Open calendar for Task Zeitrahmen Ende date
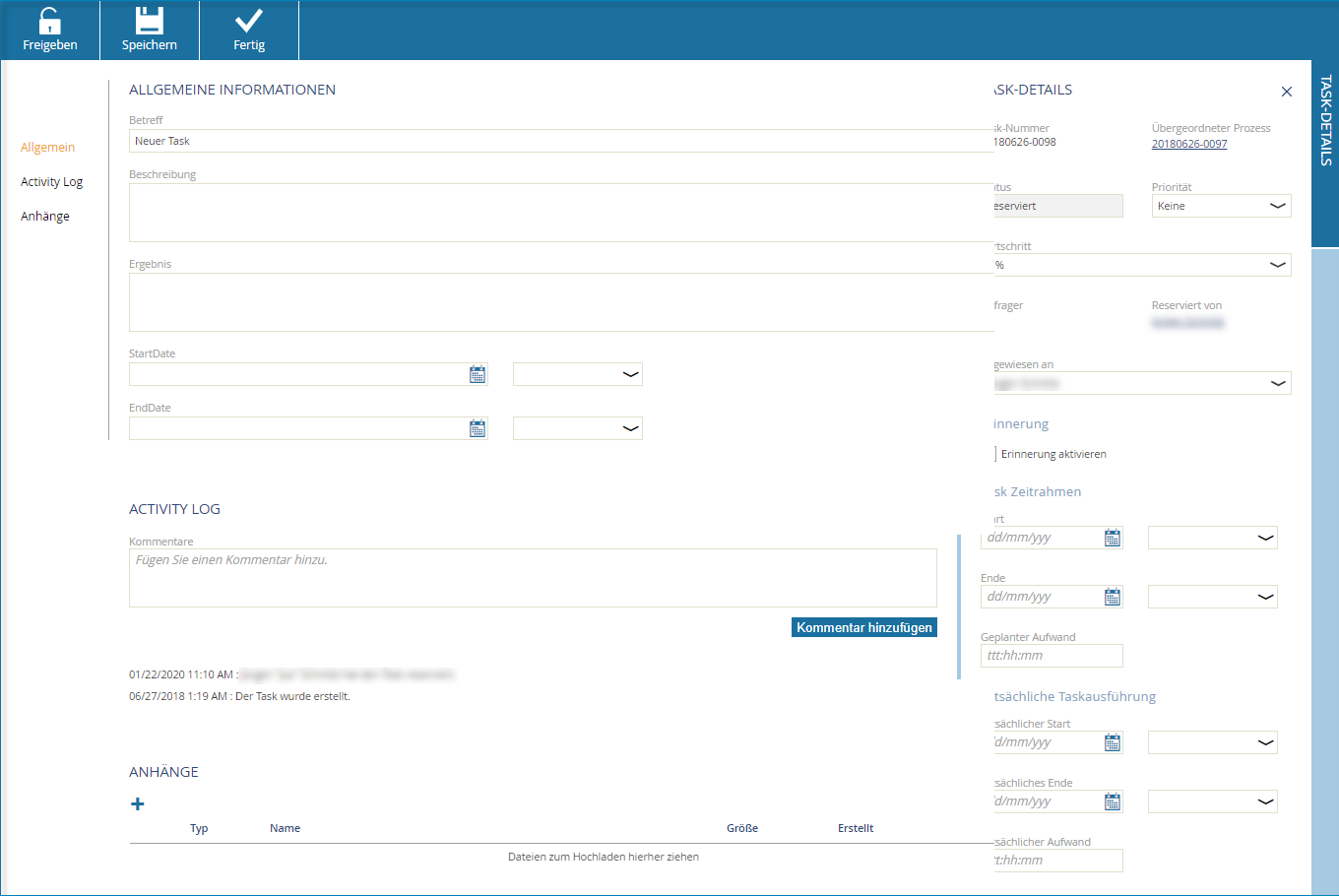This screenshot has height=896, width=1339. click(x=1113, y=597)
